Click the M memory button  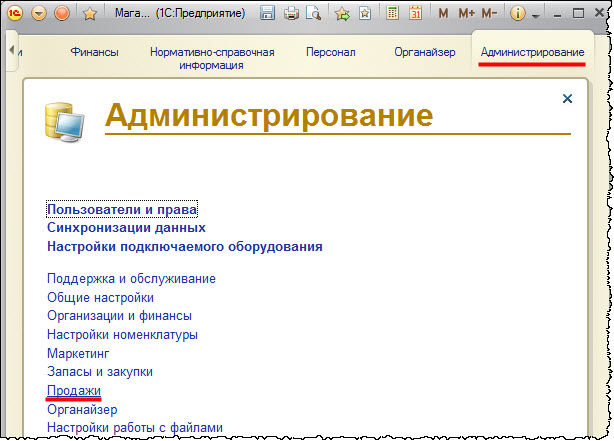[x=443, y=13]
